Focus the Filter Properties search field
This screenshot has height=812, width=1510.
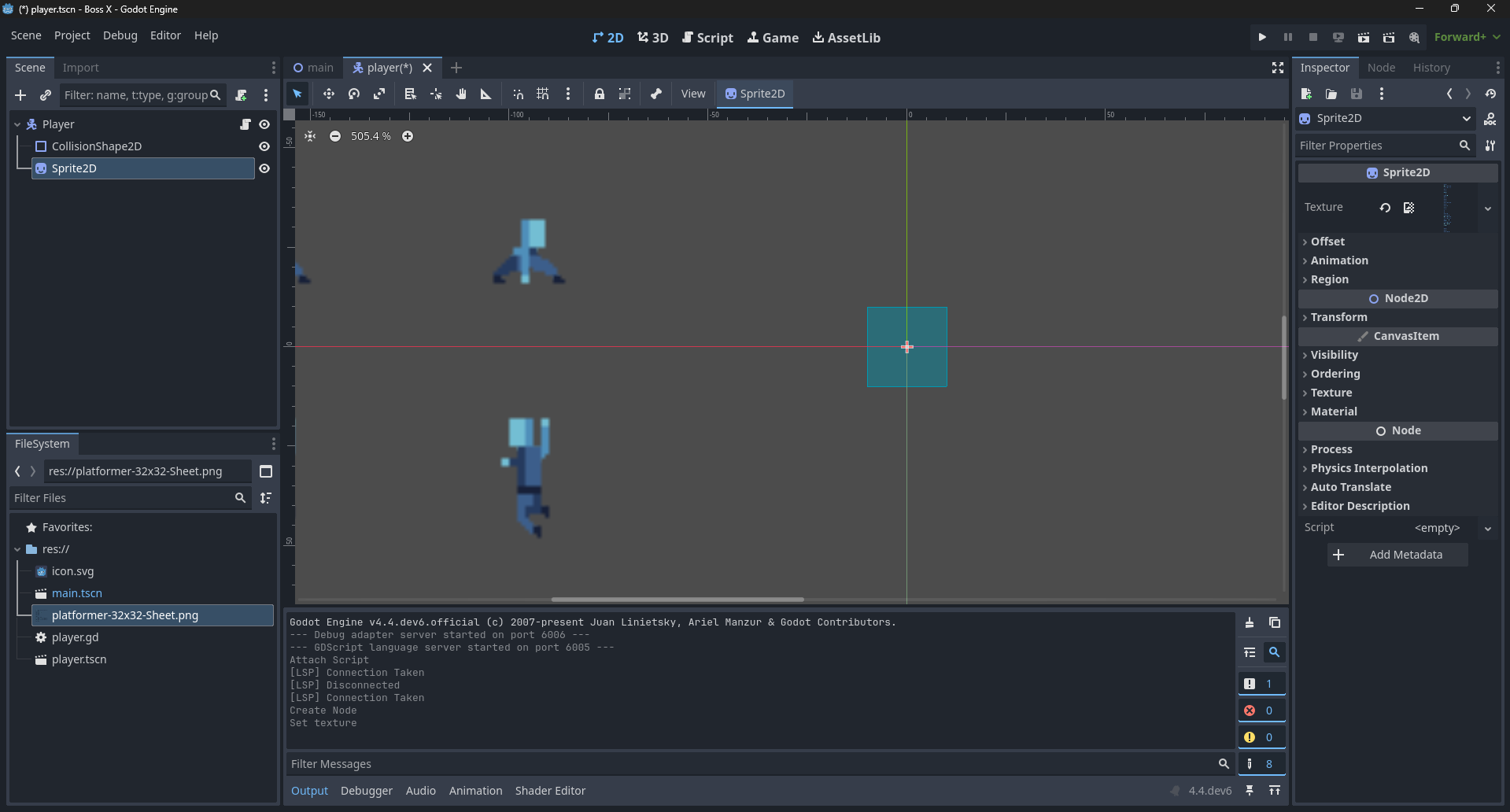pyautogui.click(x=1385, y=146)
